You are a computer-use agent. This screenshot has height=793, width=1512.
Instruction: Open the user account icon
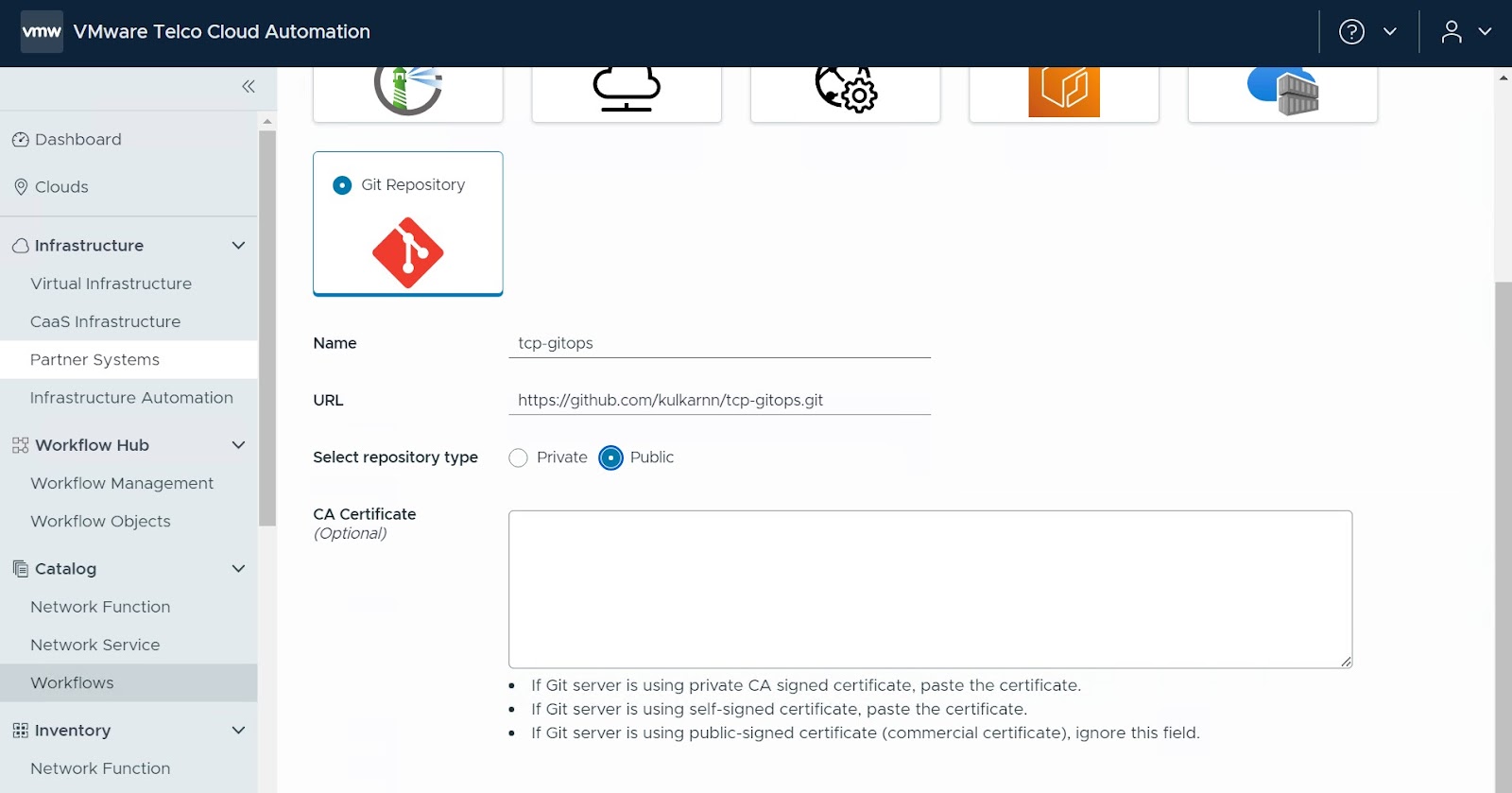pos(1452,32)
